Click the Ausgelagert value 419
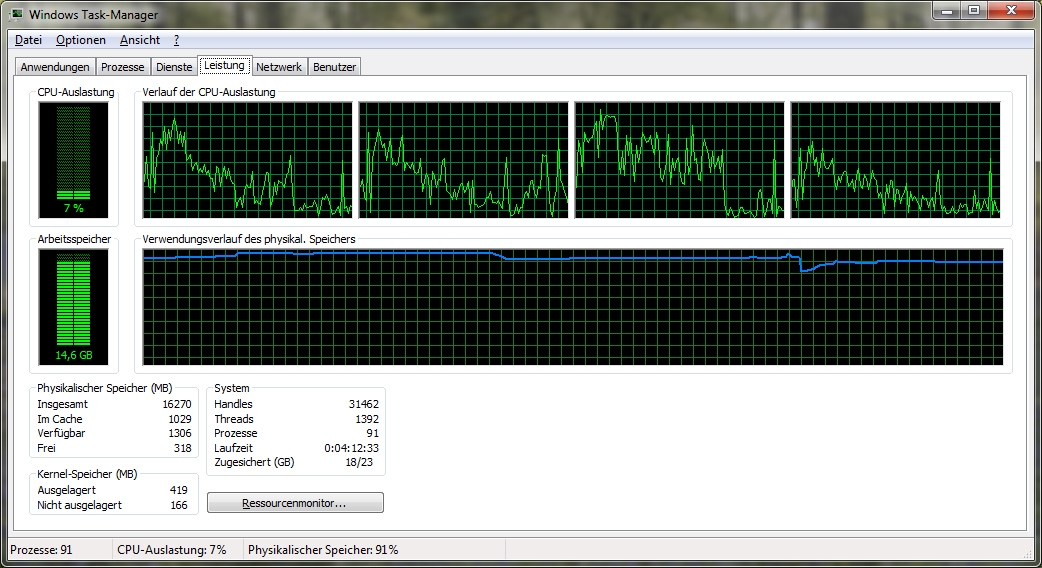The width and height of the screenshot is (1042, 568). [179, 490]
